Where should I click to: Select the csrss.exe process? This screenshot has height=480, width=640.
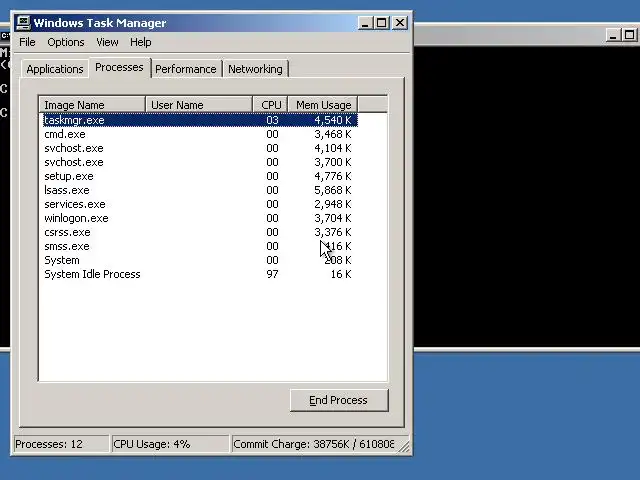(x=200, y=232)
